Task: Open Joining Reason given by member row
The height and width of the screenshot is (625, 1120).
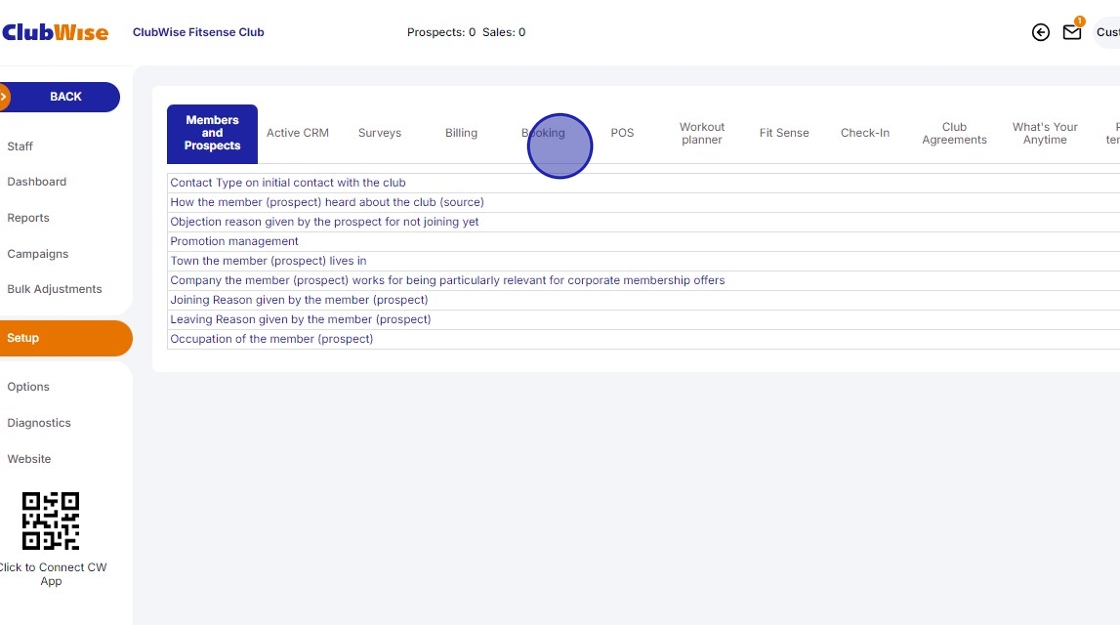Action: pyautogui.click(x=644, y=300)
